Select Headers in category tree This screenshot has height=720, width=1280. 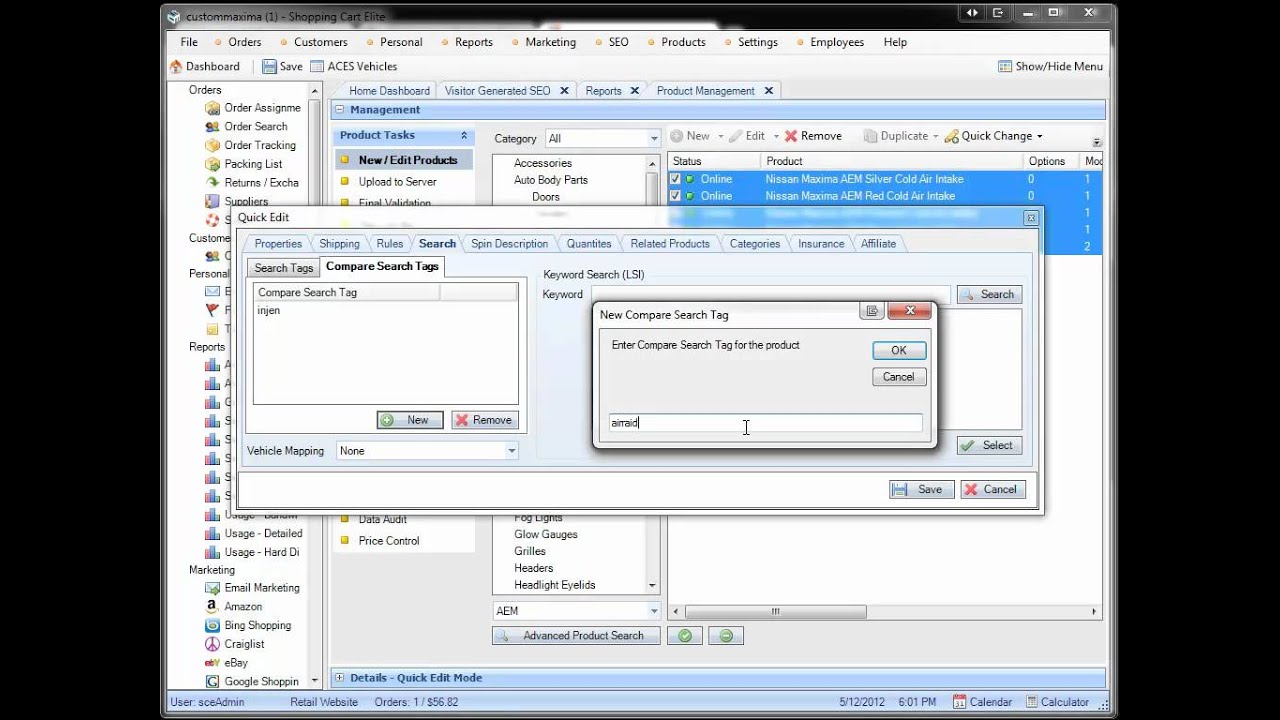pyautogui.click(x=533, y=569)
